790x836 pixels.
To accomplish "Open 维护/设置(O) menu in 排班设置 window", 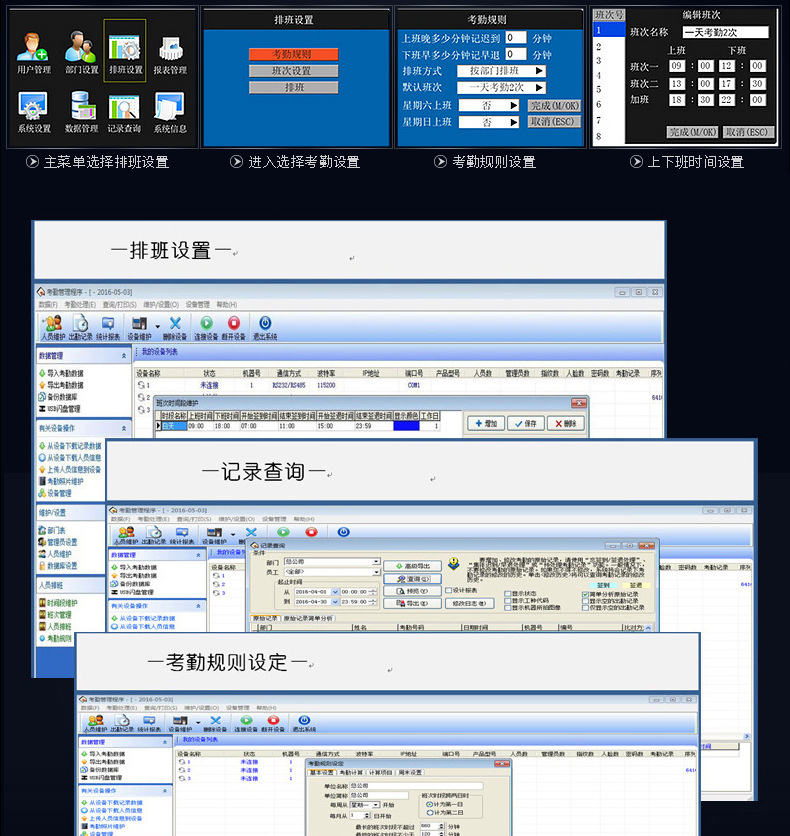I will 161,304.
